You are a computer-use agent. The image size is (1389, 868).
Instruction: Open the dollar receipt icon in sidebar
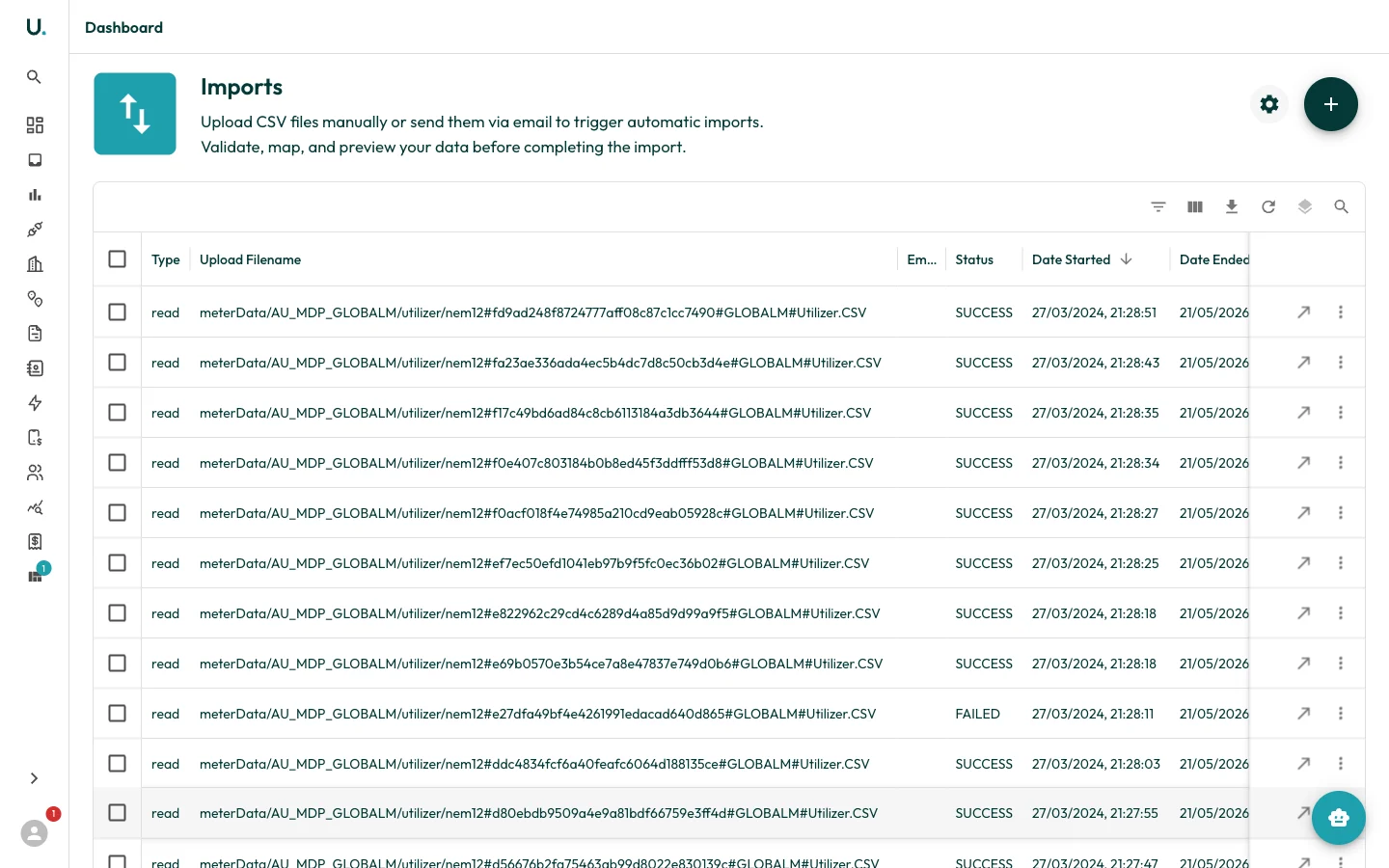(x=35, y=542)
